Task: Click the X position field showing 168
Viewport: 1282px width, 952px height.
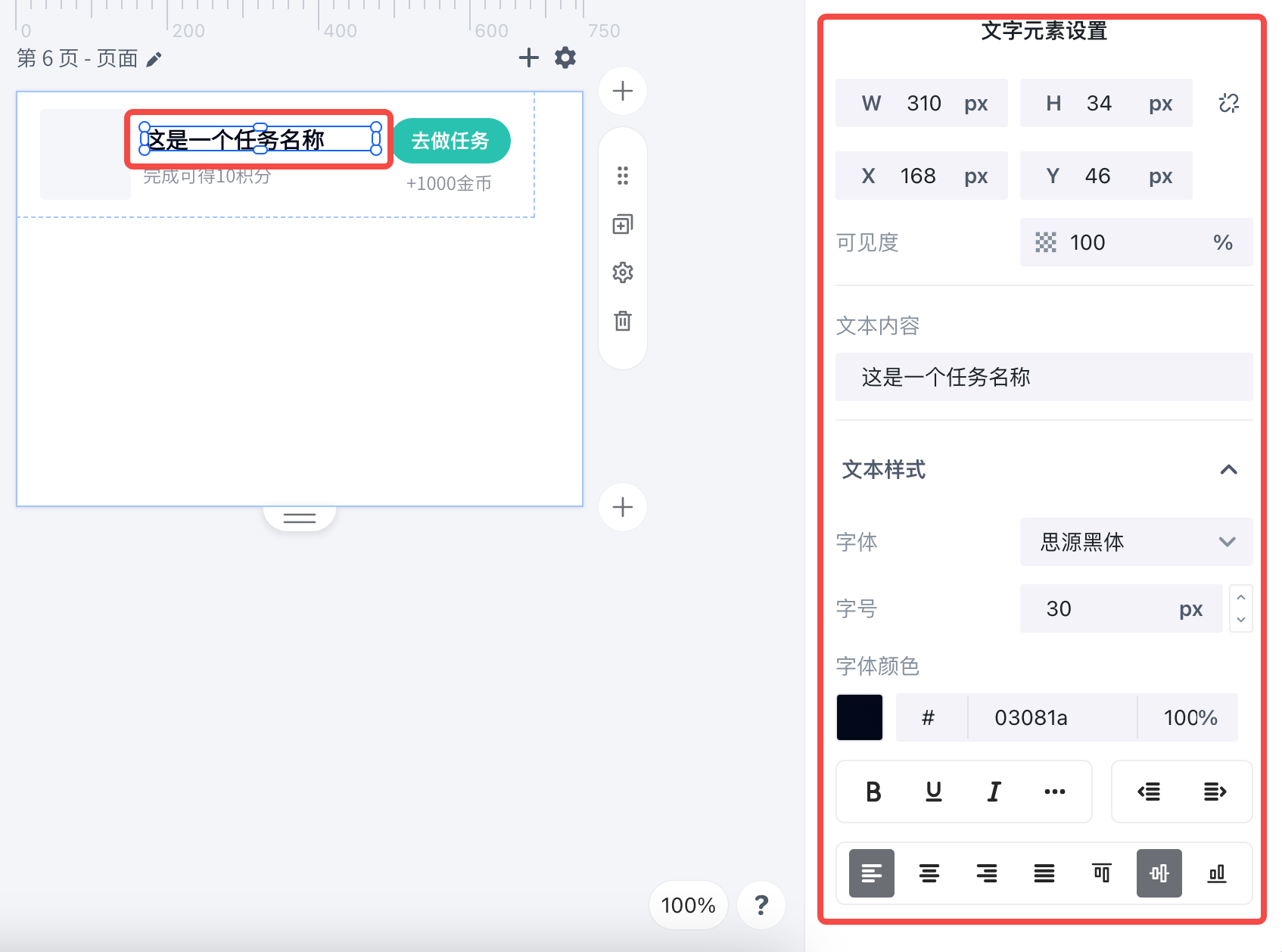Action: (922, 176)
